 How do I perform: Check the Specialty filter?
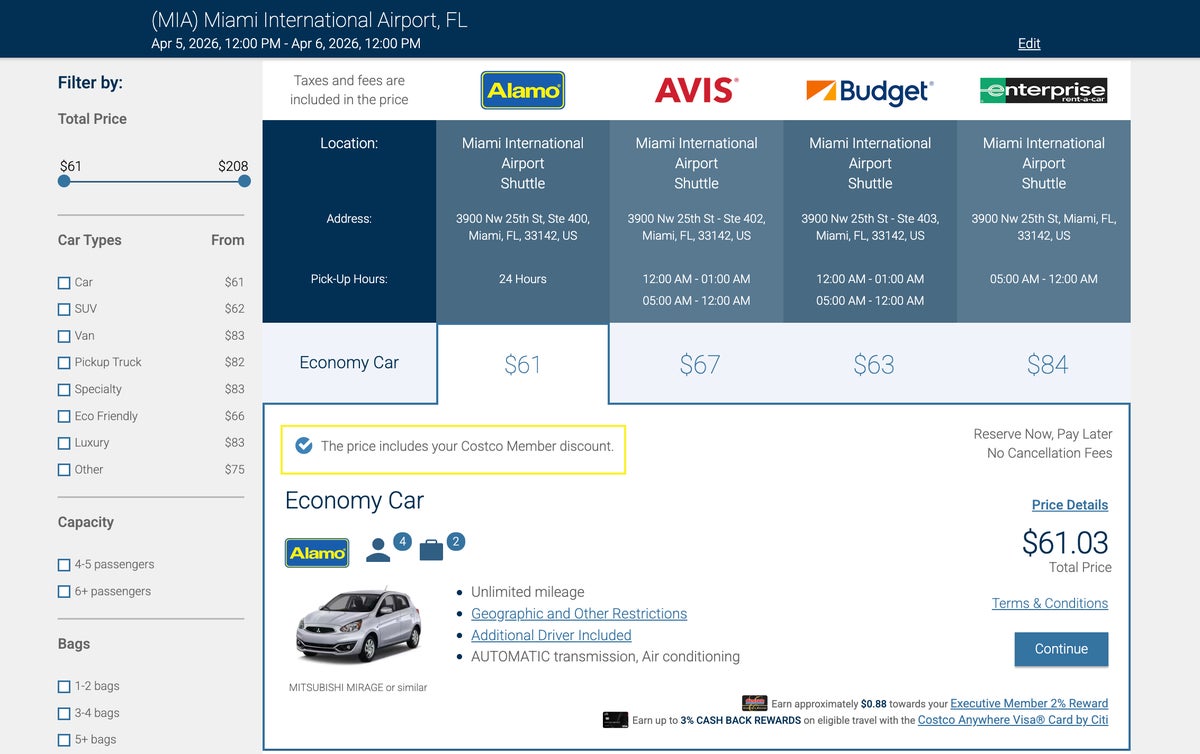pos(64,390)
